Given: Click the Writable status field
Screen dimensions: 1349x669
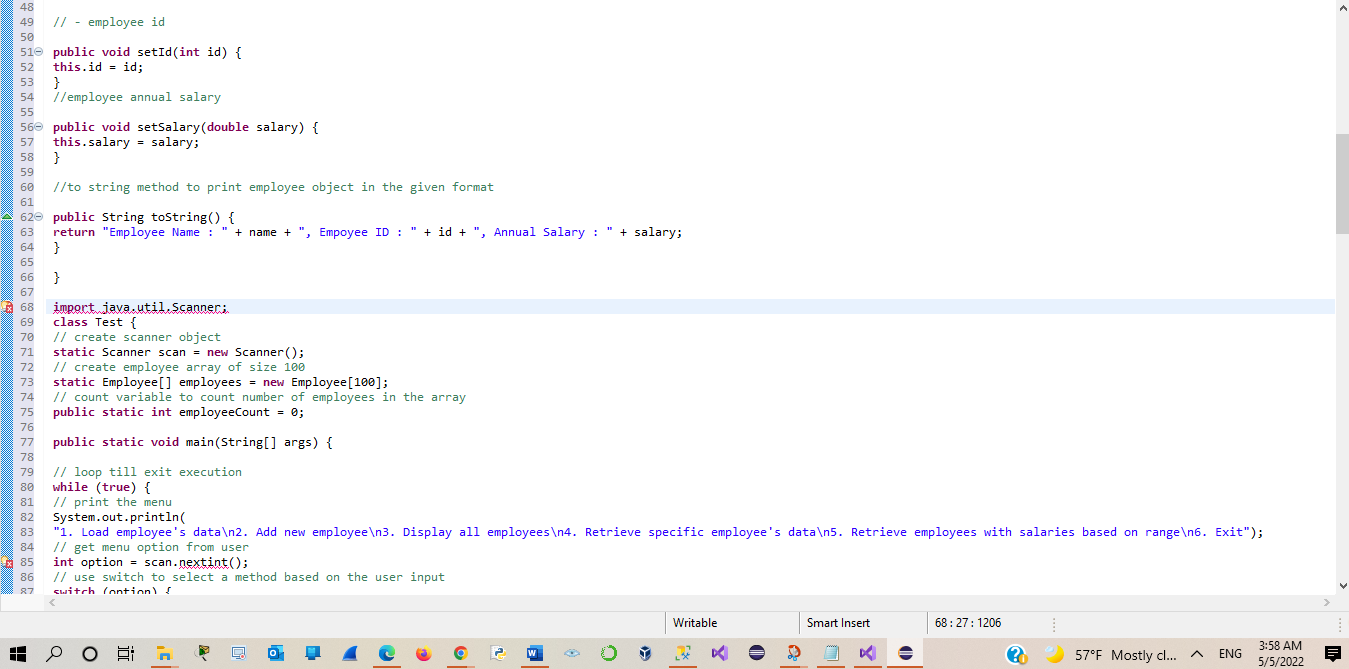Looking at the screenshot, I should click(x=695, y=623).
